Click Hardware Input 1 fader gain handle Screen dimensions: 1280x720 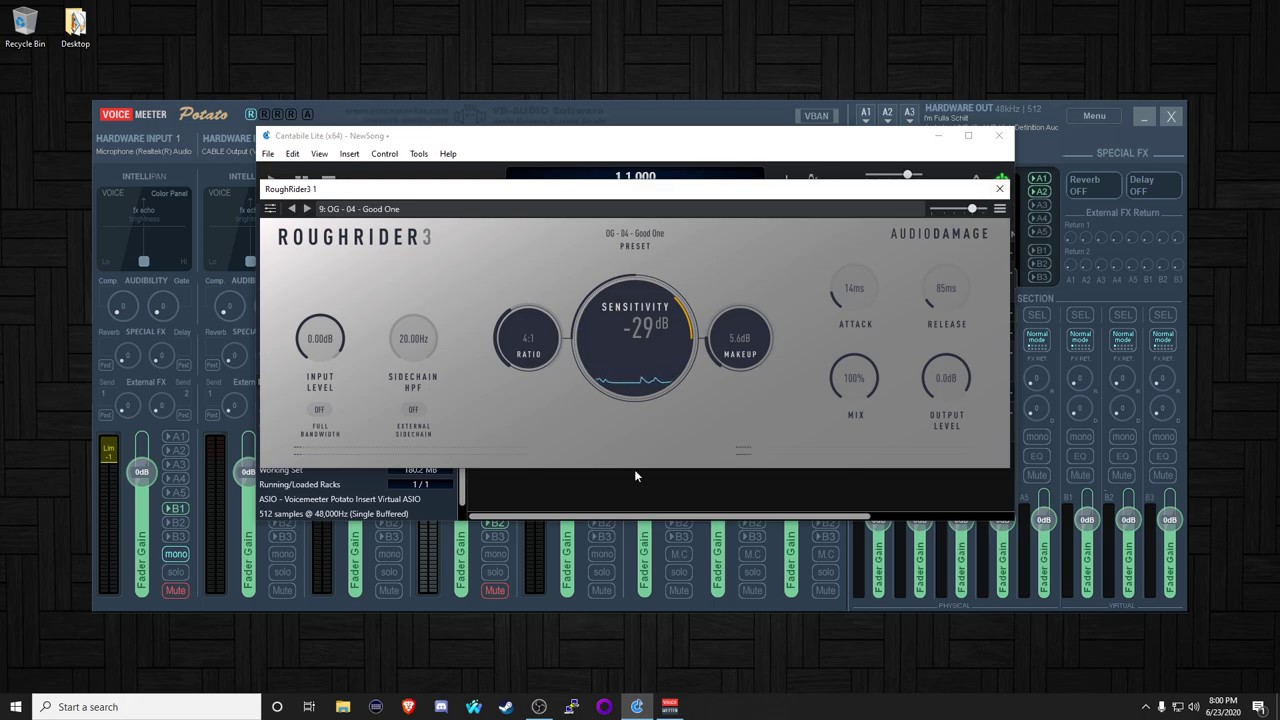pyautogui.click(x=141, y=472)
